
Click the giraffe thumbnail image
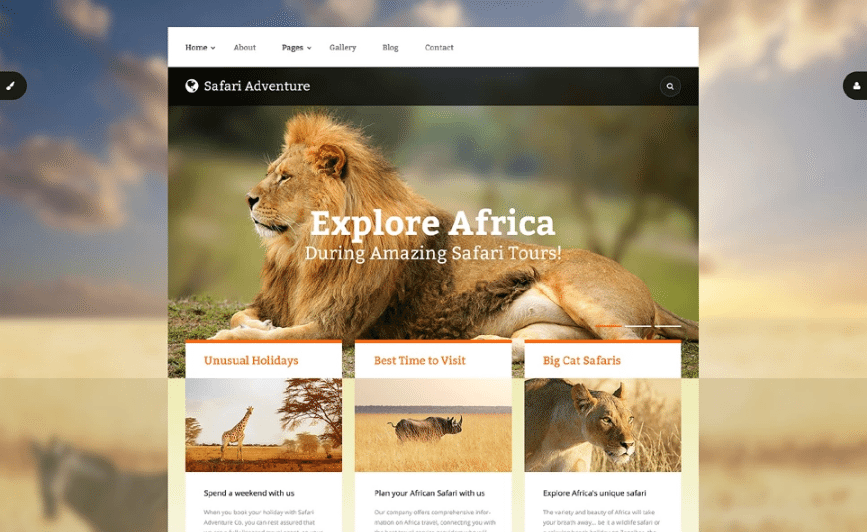(x=263, y=425)
